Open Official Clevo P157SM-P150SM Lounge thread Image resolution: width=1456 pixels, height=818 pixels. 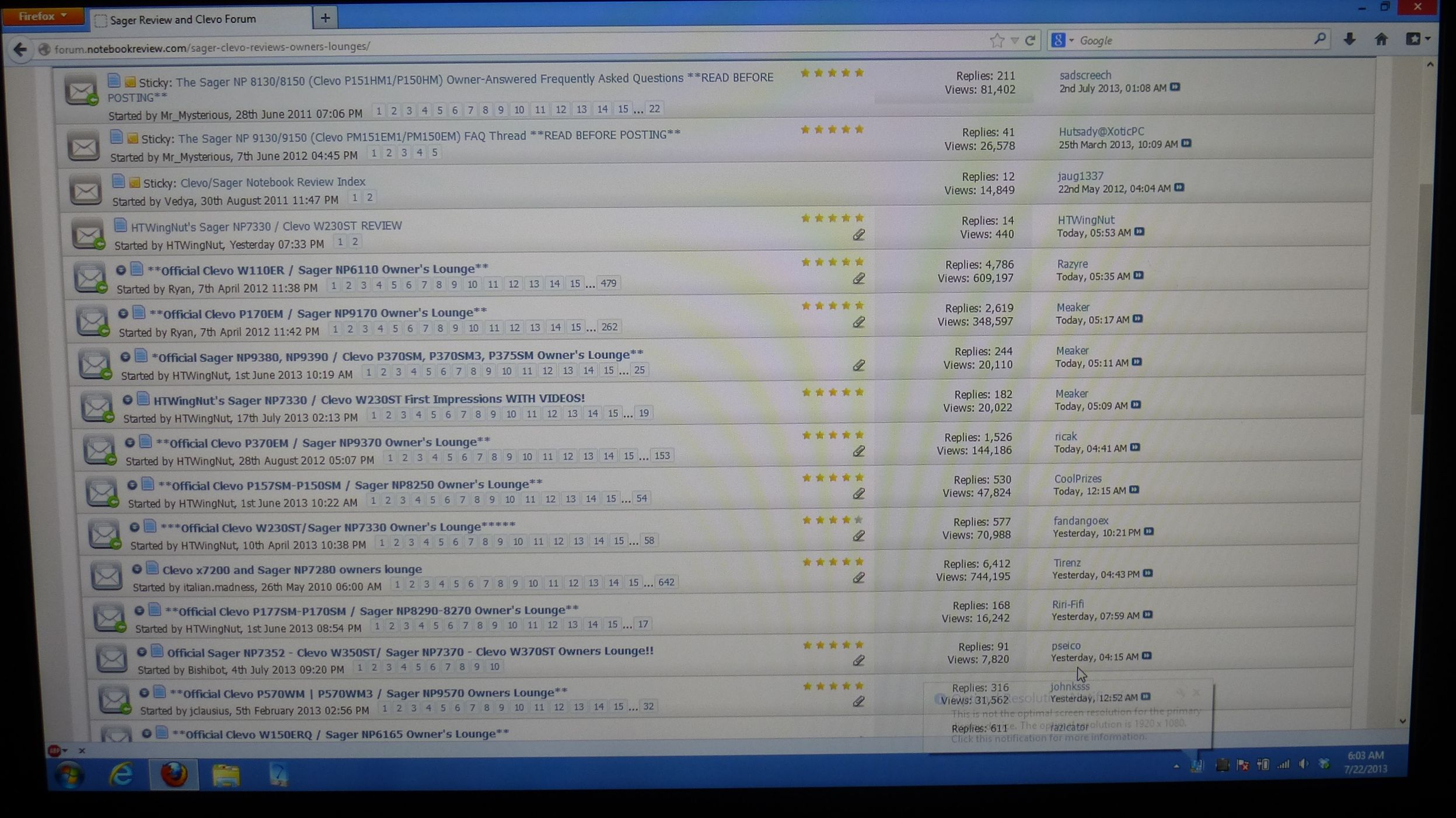[350, 485]
